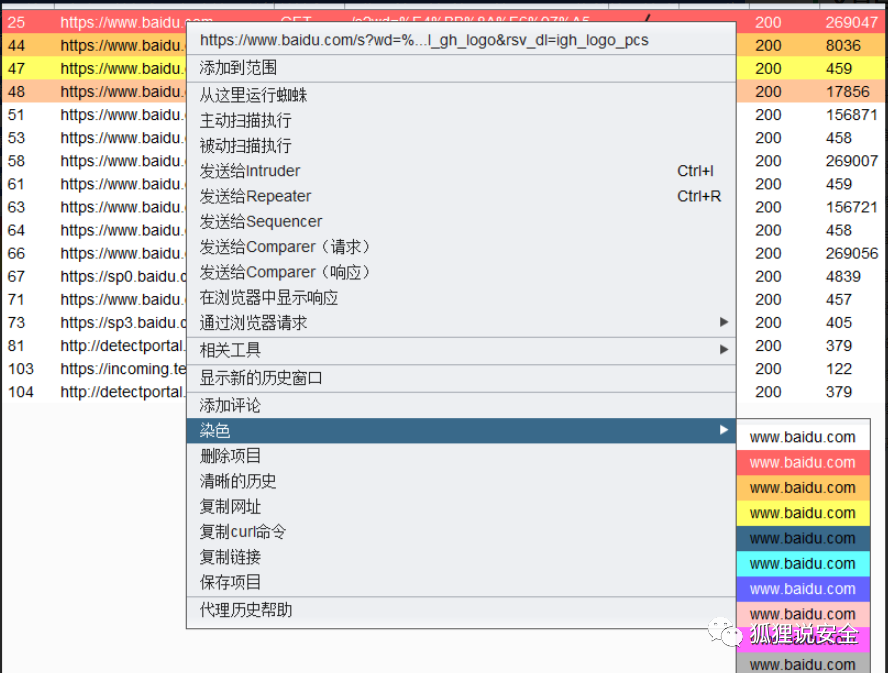
Task: Click length value 17856
Action: (x=847, y=92)
